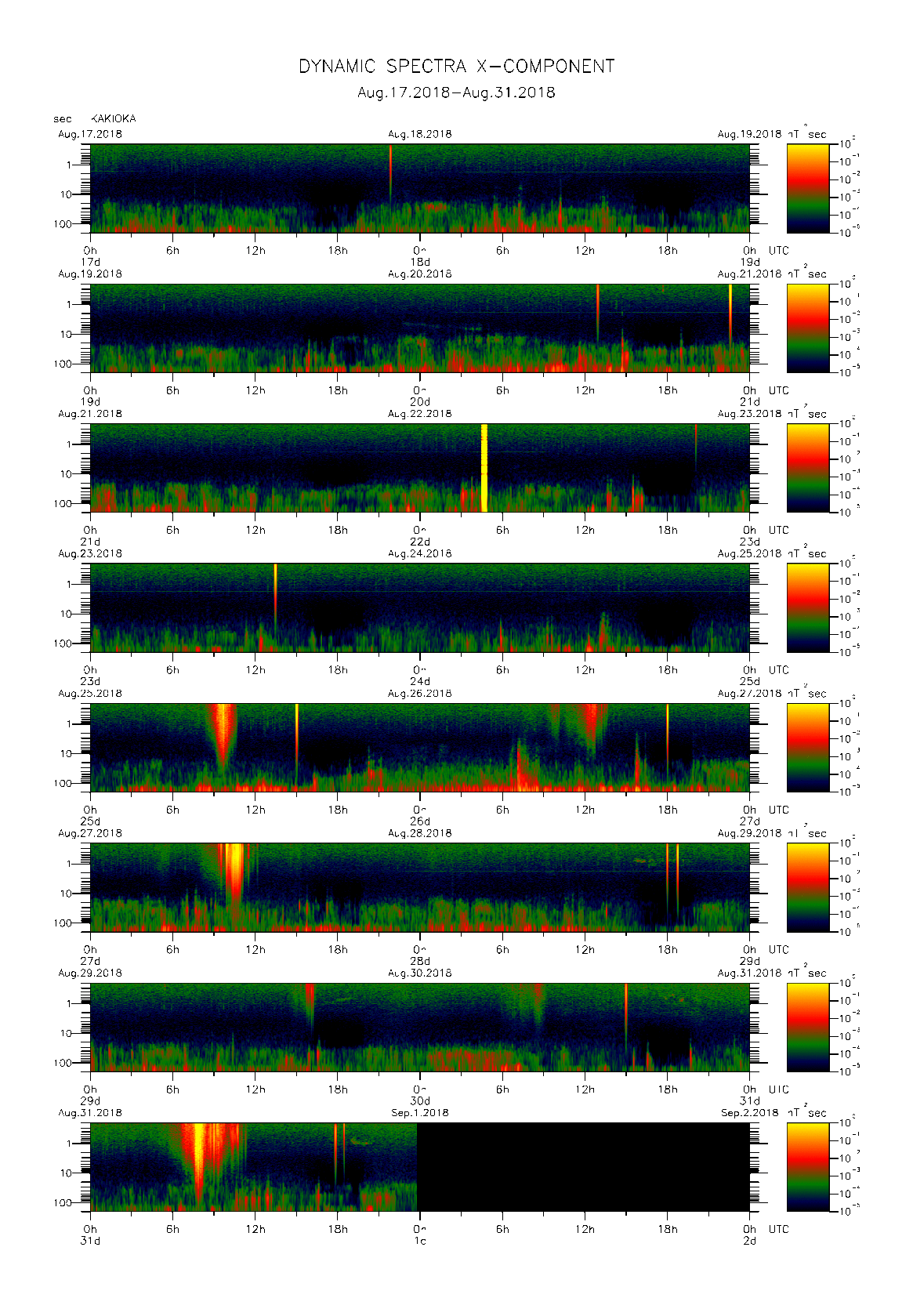Click the 26d day tick label
913x1316 pixels.
[x=420, y=821]
